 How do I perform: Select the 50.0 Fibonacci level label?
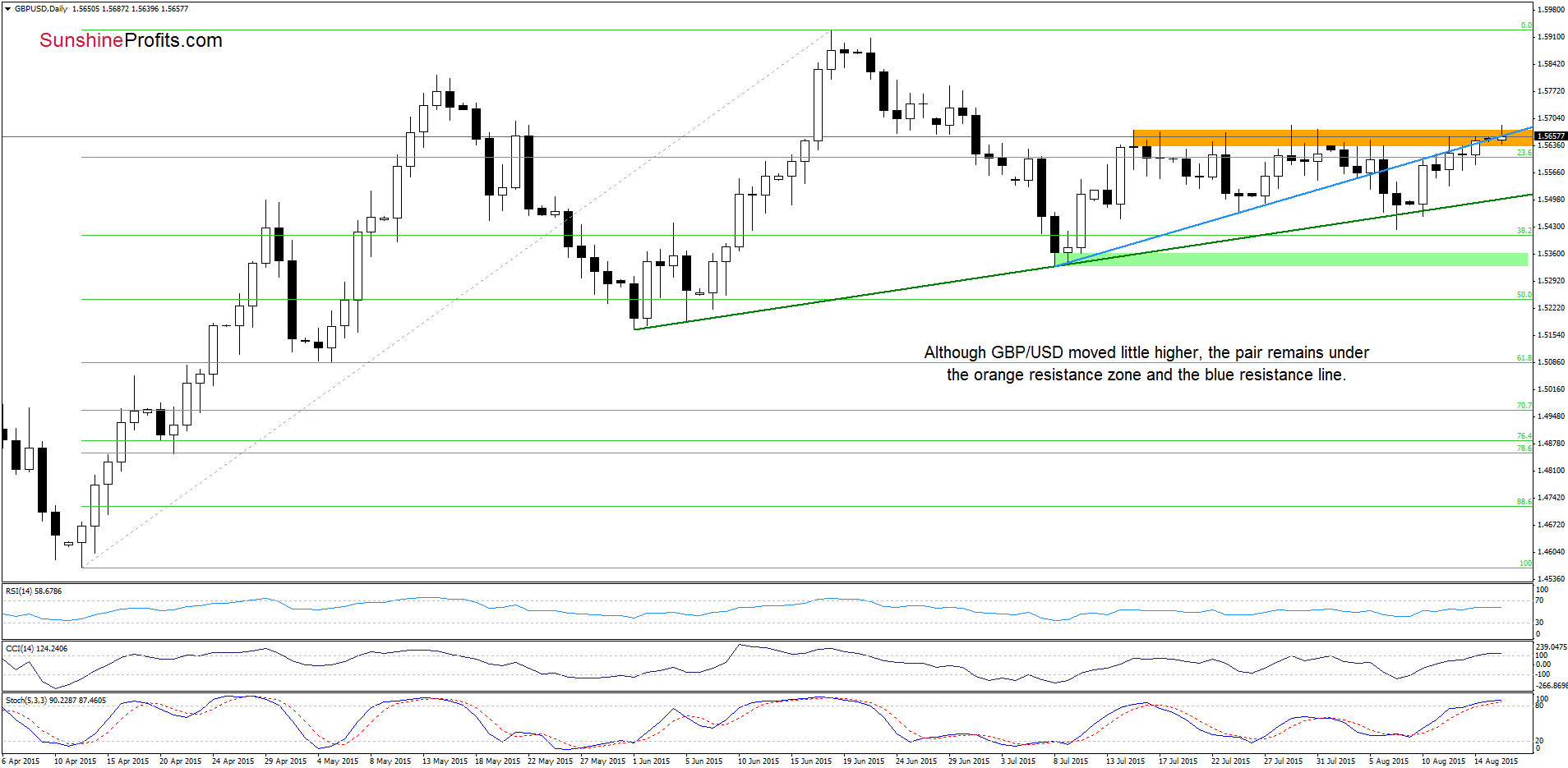coord(1524,295)
